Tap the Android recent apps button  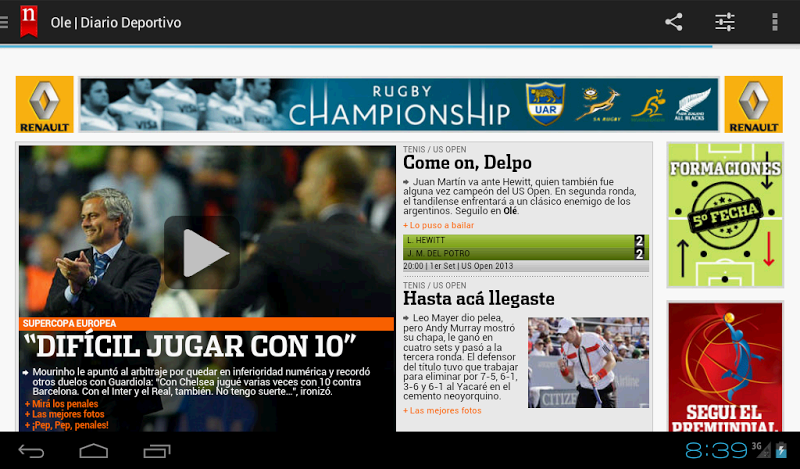coord(157,451)
